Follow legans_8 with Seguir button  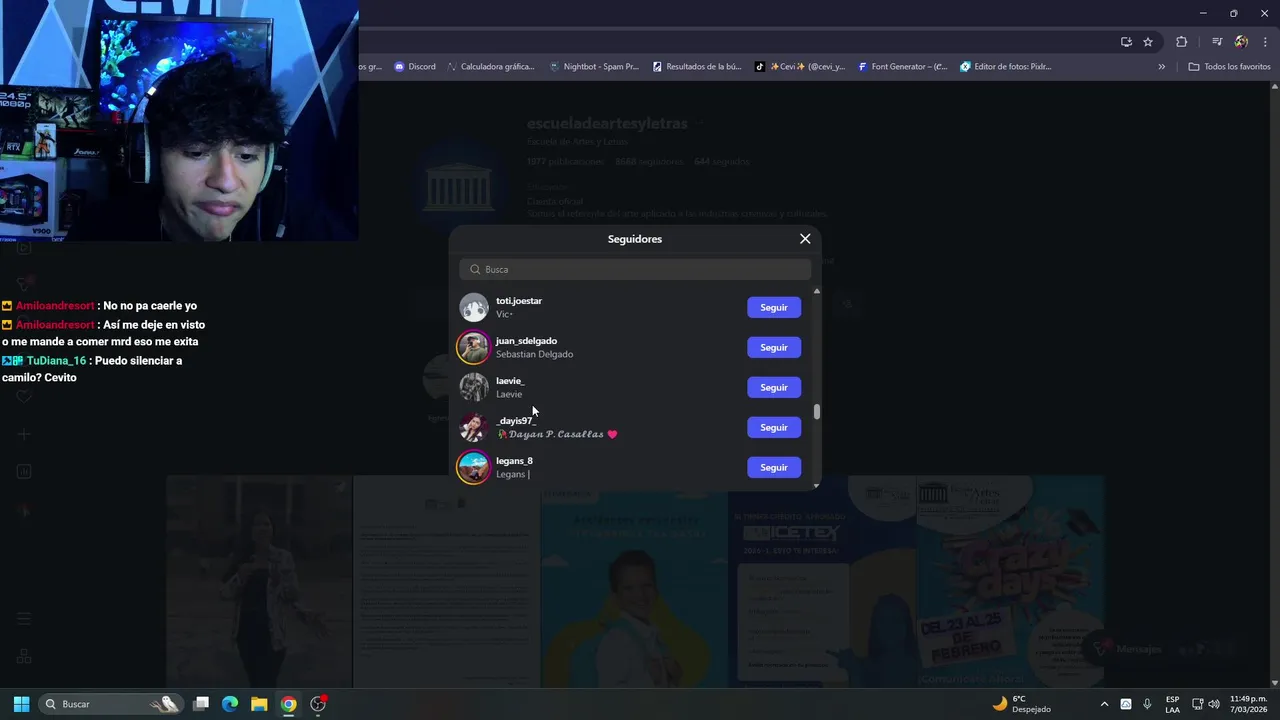coord(774,467)
